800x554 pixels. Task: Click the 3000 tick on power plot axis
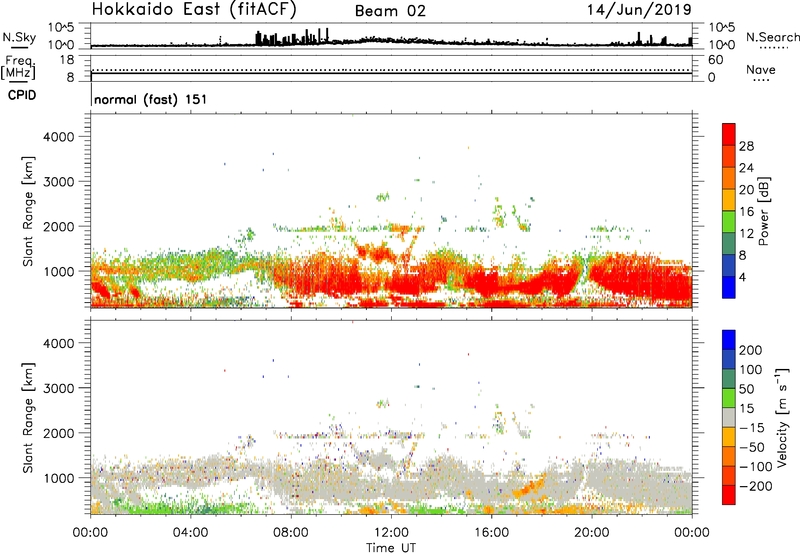59,182
